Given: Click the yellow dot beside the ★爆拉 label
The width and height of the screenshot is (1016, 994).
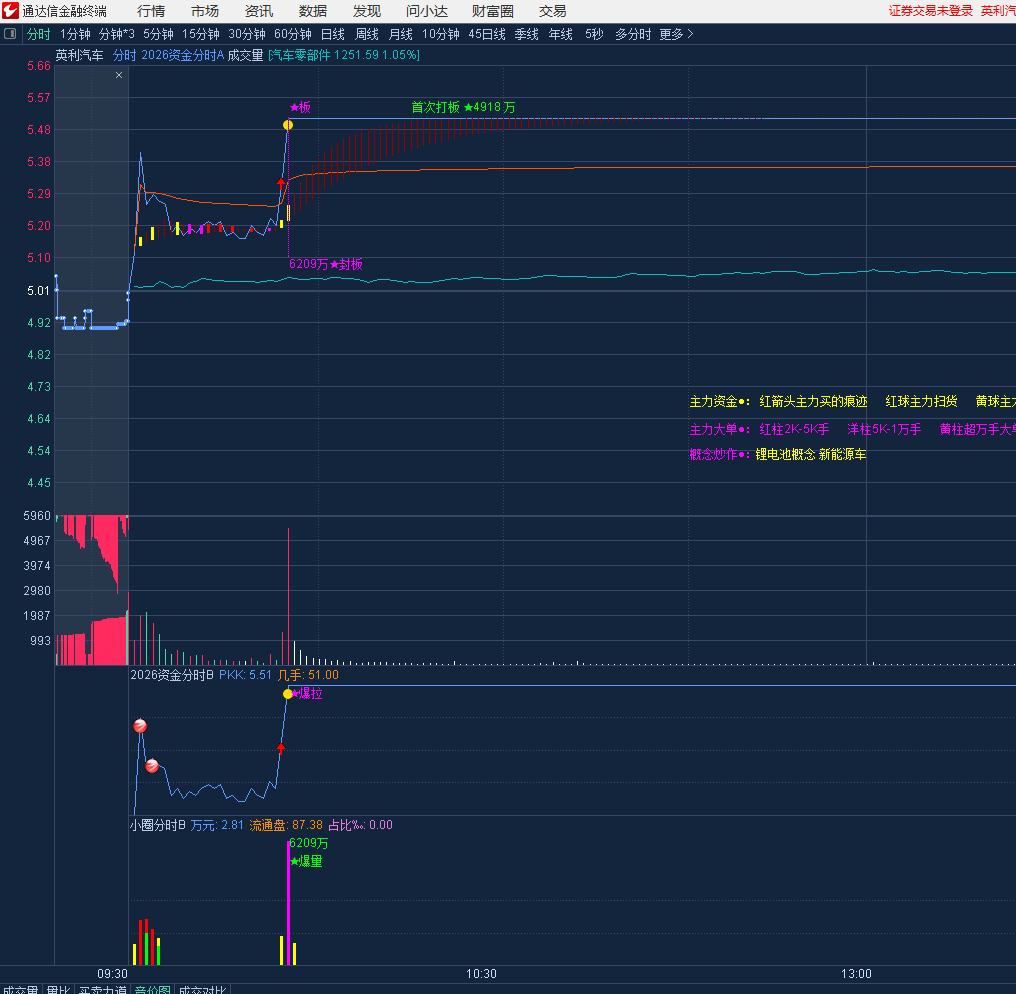Looking at the screenshot, I should click(x=288, y=694).
